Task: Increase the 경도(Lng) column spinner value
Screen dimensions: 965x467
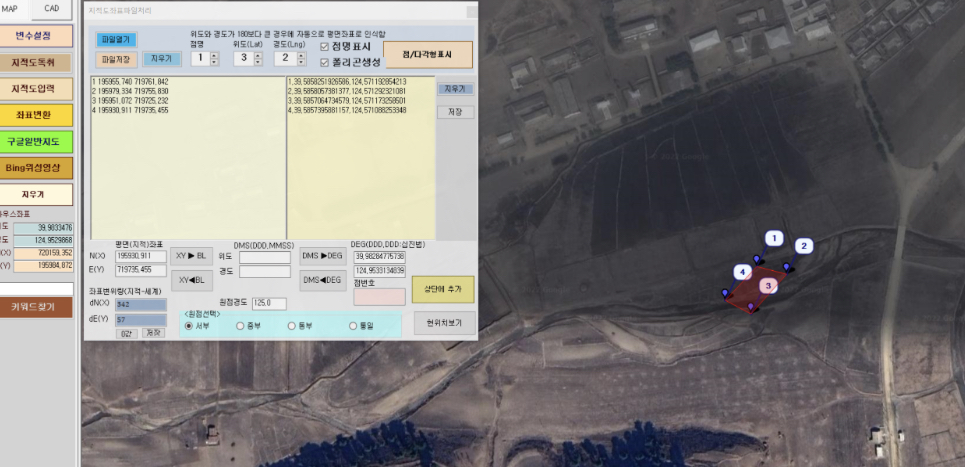Action: (298, 54)
